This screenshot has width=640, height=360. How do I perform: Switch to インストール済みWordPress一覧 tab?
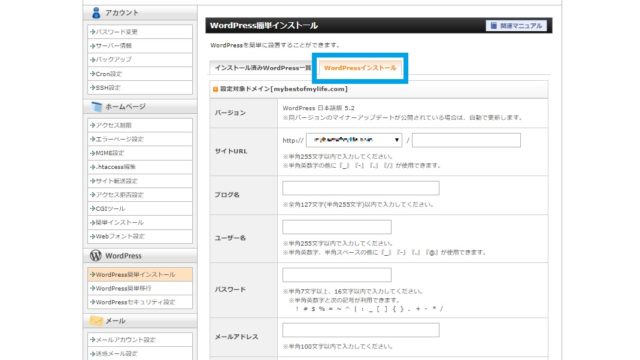[262, 68]
